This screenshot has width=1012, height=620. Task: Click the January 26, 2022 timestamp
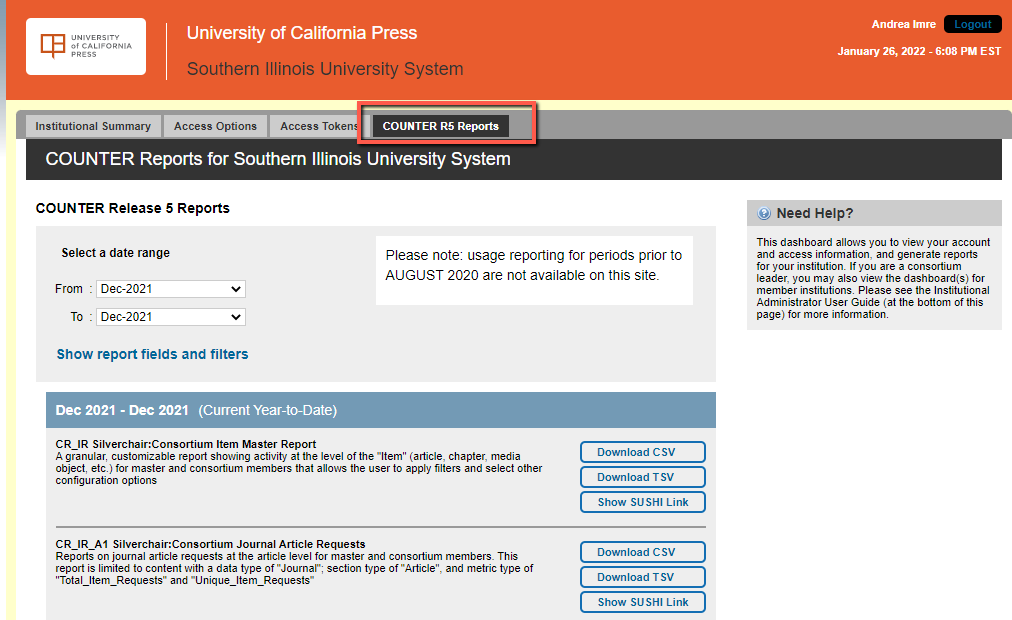919,52
